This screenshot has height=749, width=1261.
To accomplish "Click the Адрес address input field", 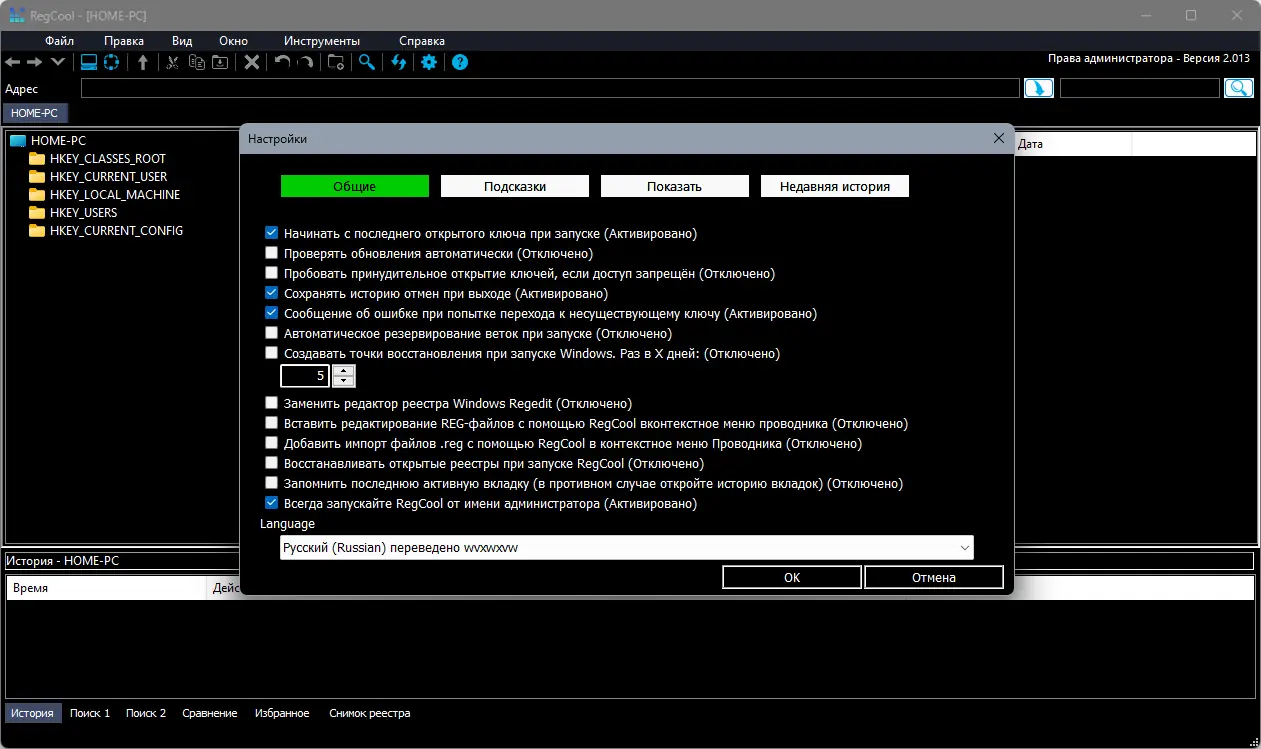I will 550,88.
